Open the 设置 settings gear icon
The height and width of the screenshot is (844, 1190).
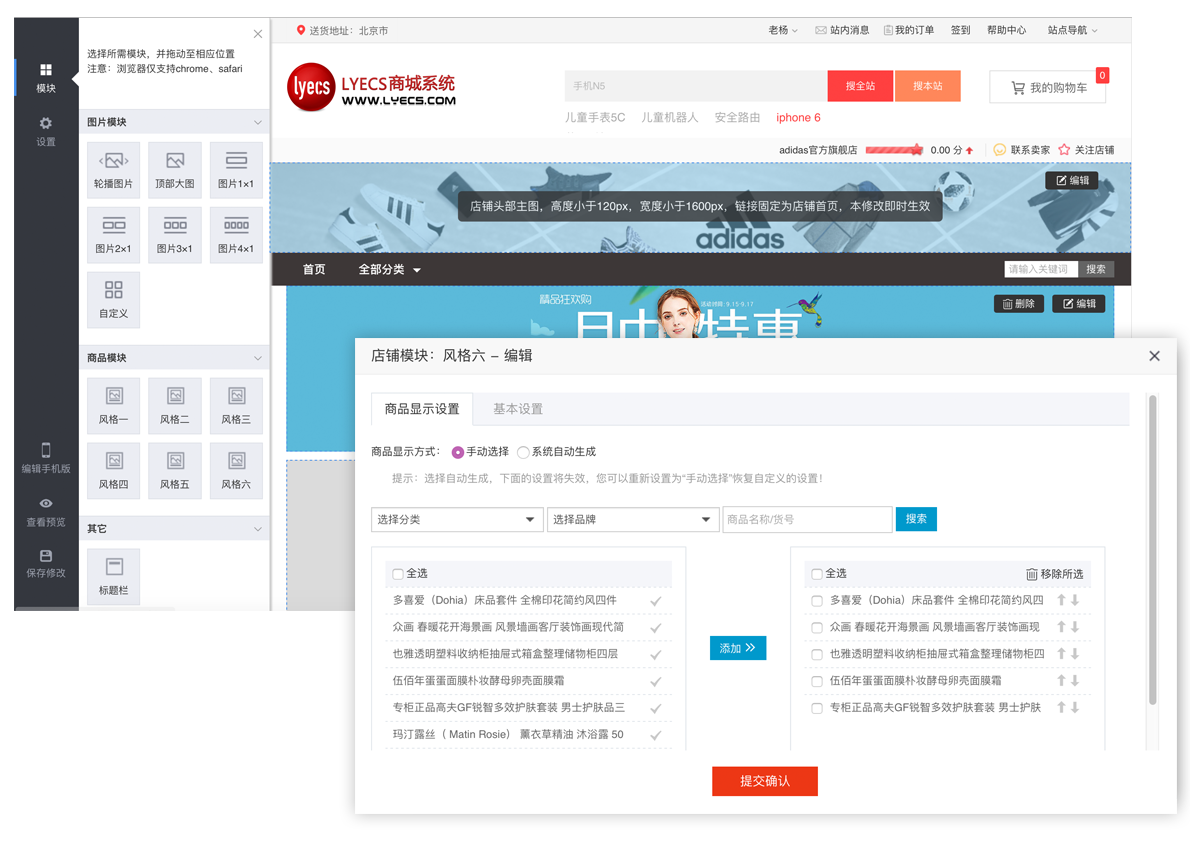[46, 131]
